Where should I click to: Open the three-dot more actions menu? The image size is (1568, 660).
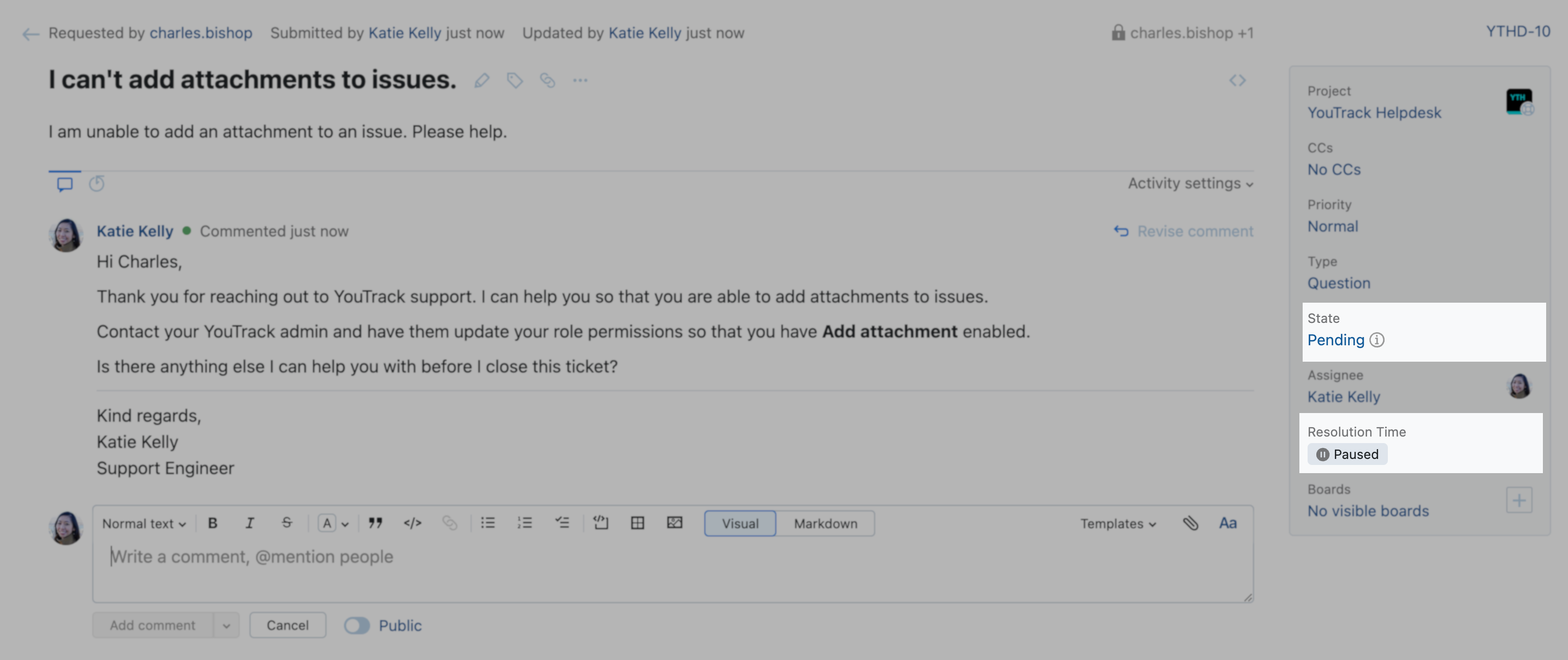[x=580, y=80]
